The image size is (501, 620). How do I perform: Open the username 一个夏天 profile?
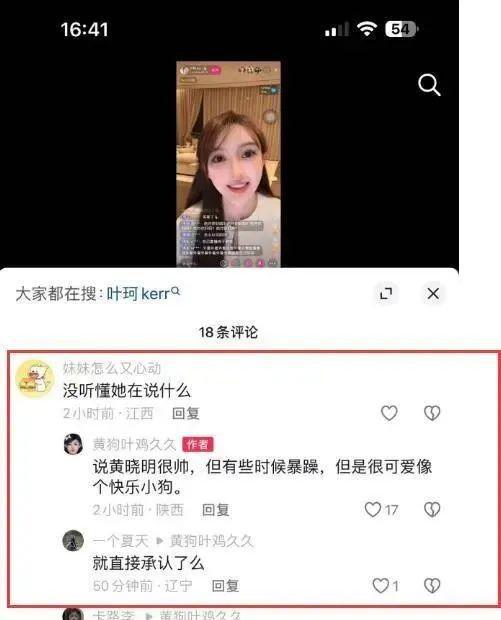121,541
